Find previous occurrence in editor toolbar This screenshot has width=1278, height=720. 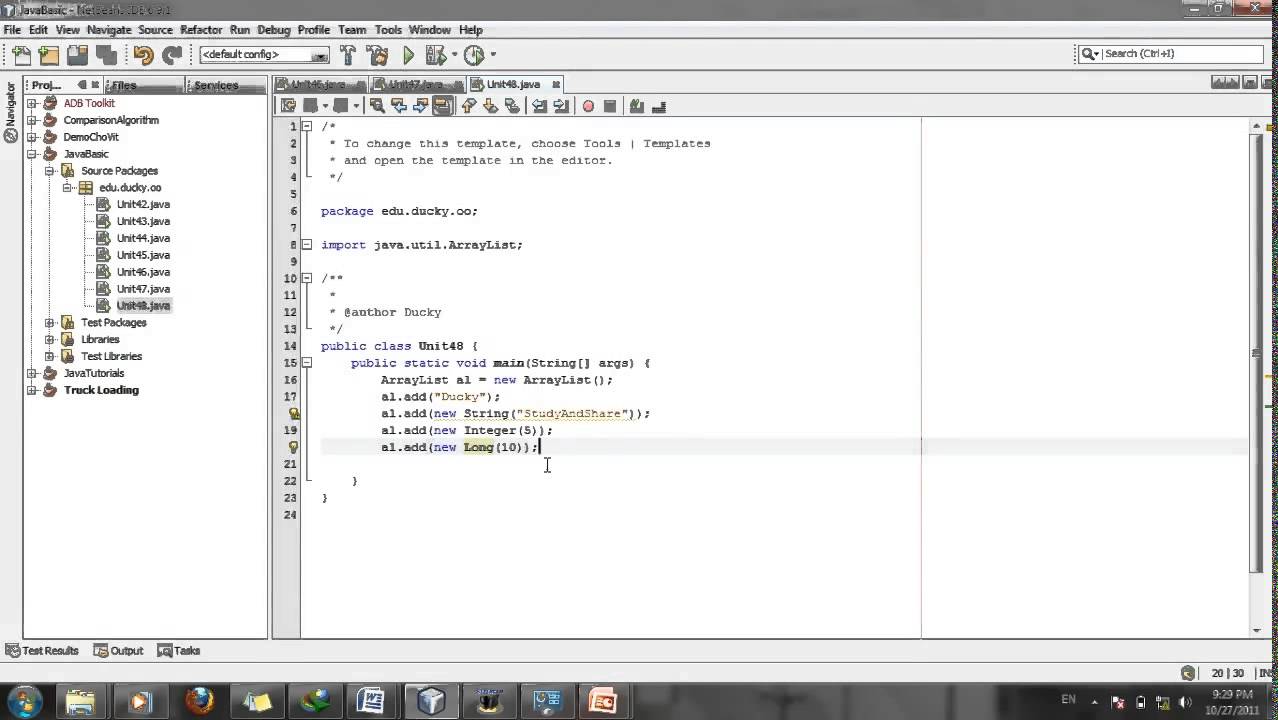click(398, 106)
